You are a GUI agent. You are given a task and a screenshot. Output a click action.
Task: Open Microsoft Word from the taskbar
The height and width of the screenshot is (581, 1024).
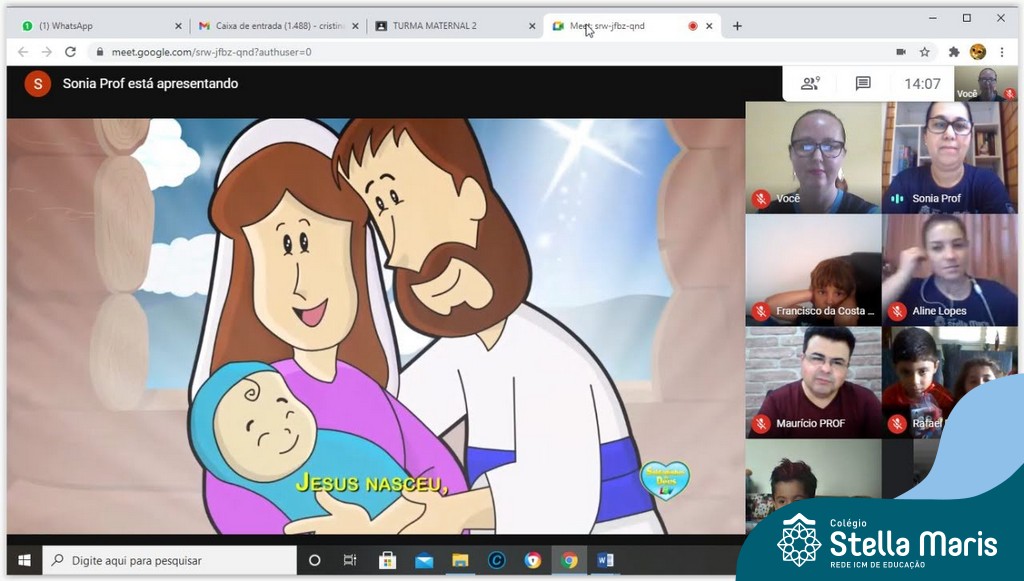click(x=605, y=560)
